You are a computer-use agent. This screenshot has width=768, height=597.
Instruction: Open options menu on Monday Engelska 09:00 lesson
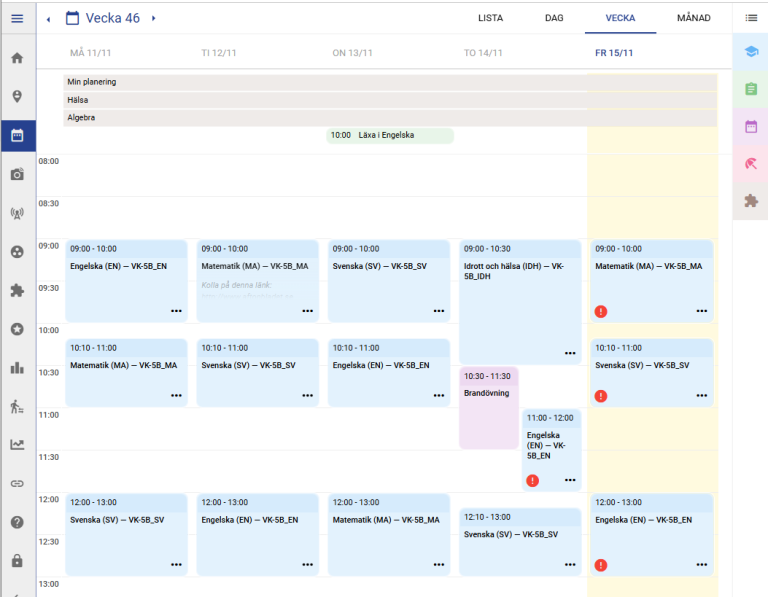click(x=176, y=311)
